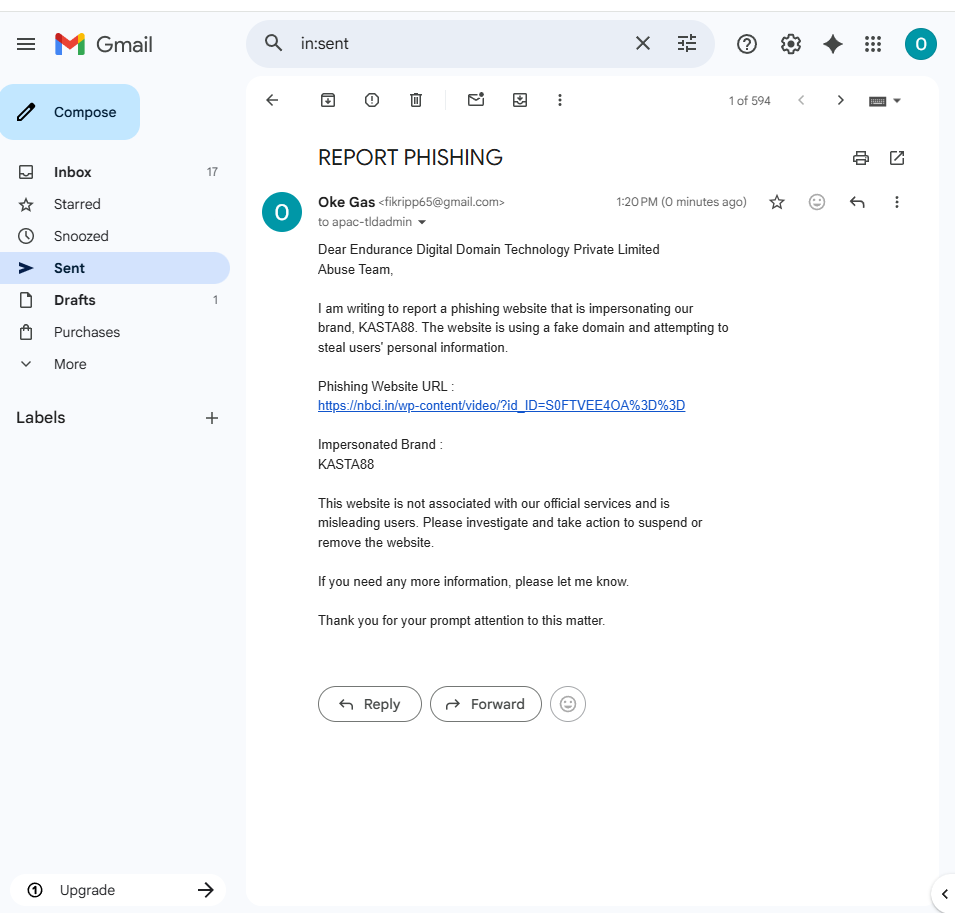The image size is (955, 913).
Task: Click the 1 of 594 counter
Action: 750,101
